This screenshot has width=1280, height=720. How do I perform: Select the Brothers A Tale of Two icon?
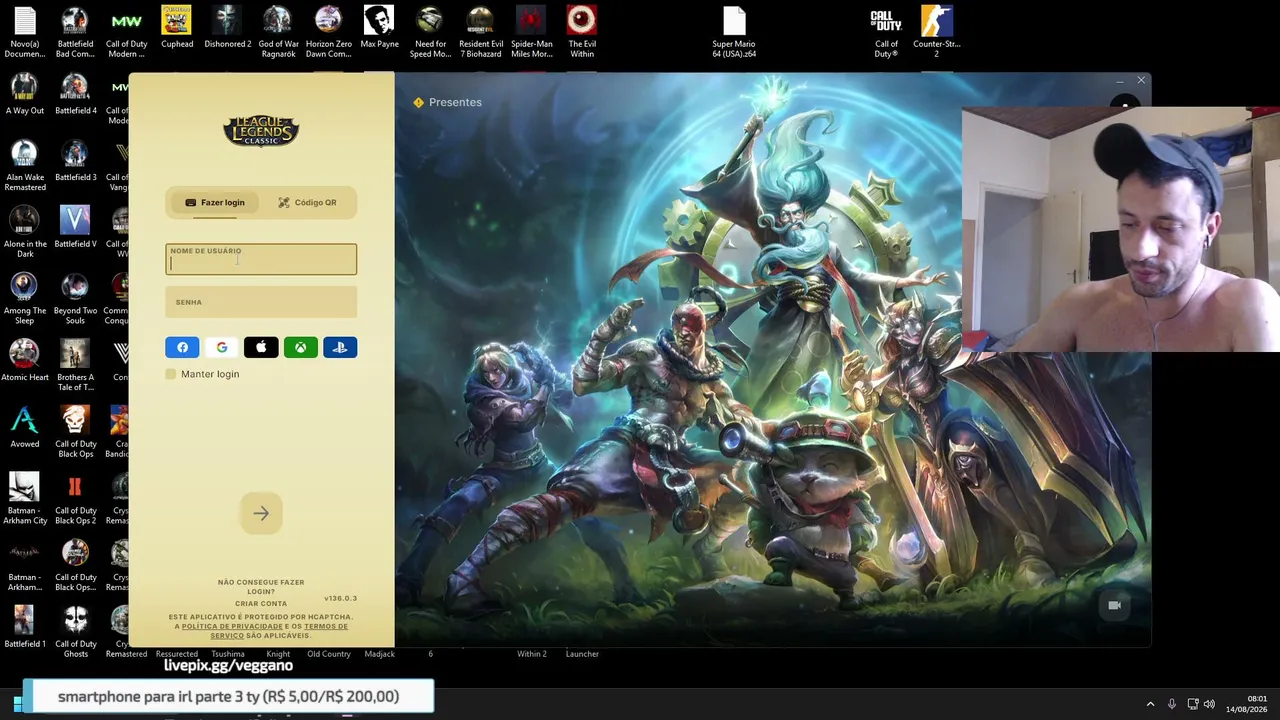(75, 366)
